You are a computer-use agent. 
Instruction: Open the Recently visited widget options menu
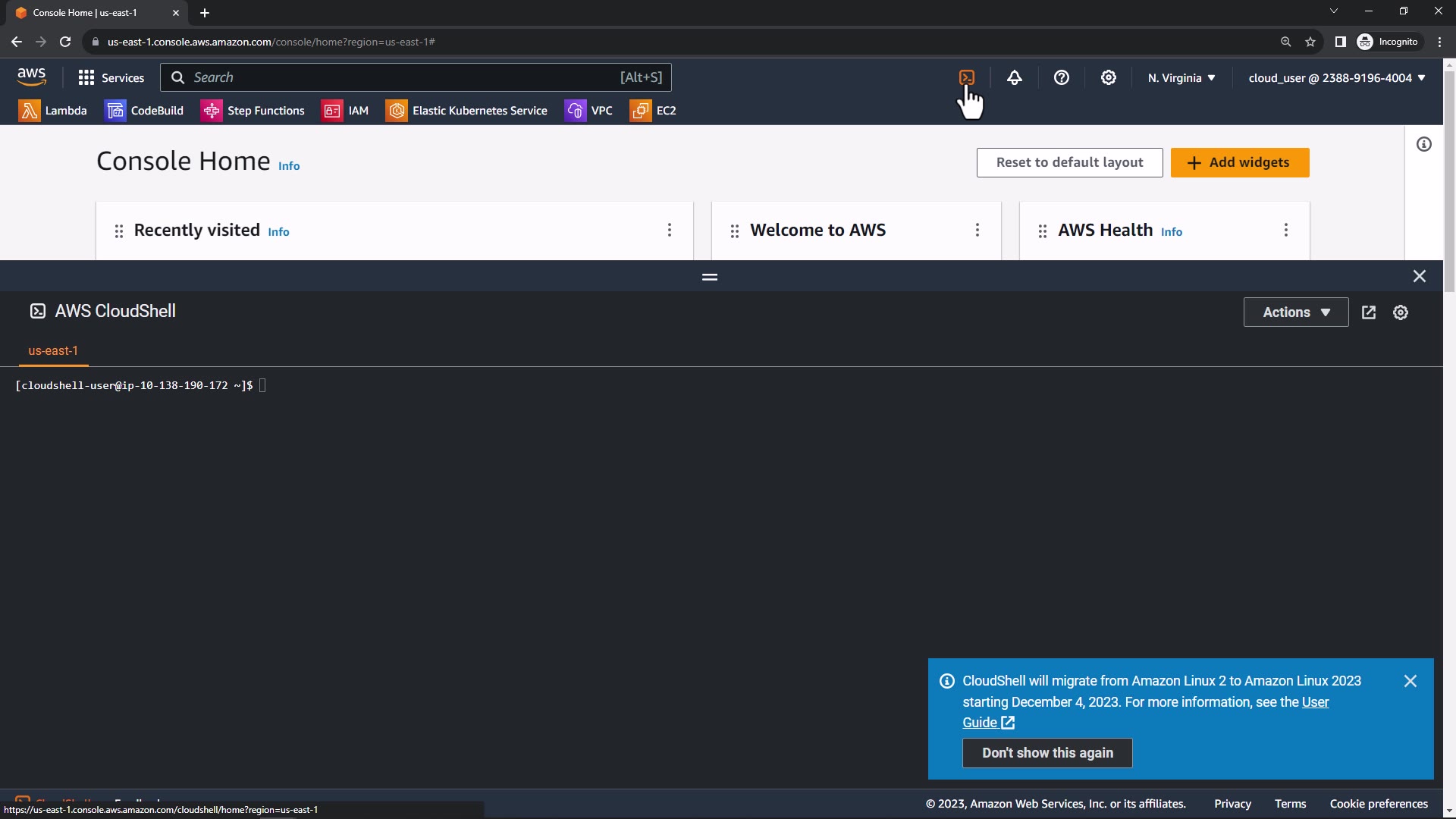click(x=669, y=230)
